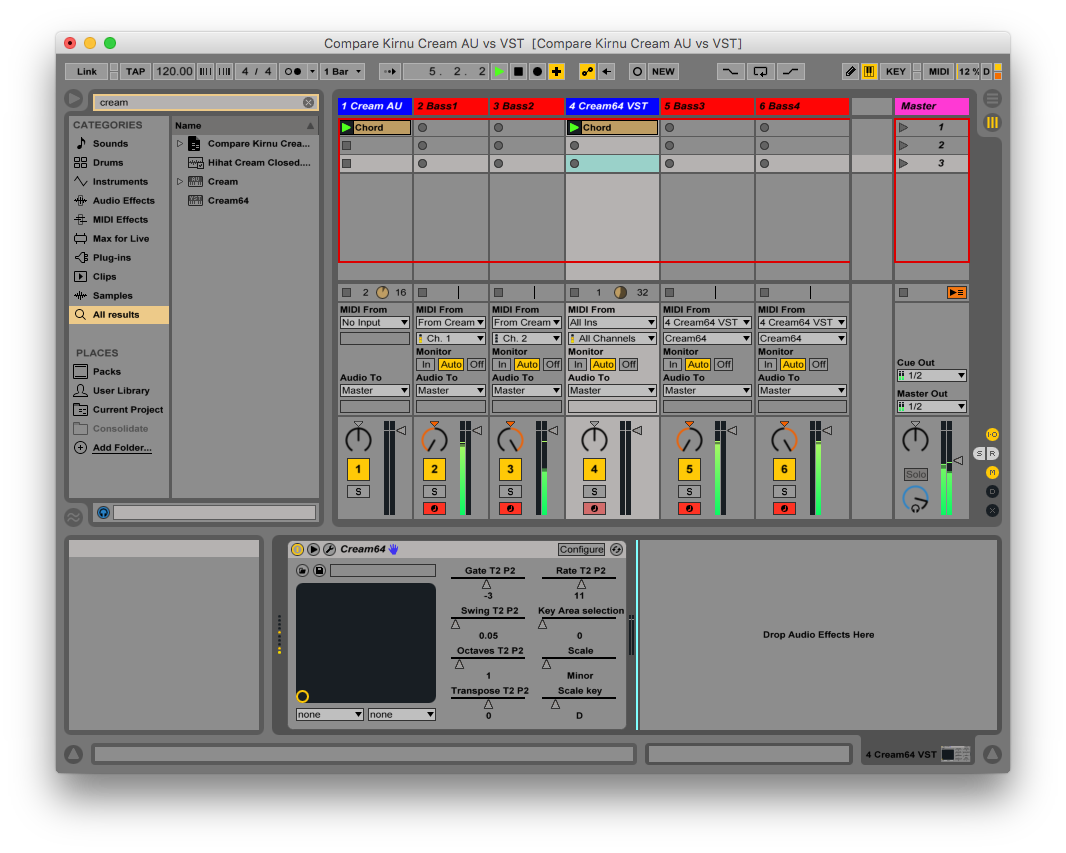
Task: Open Max for Live category
Action: click(121, 239)
